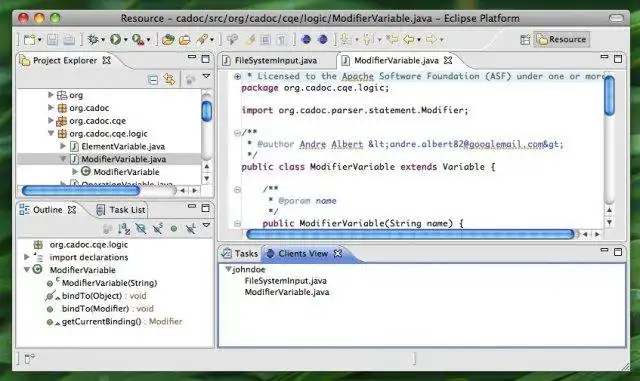This screenshot has width=640, height=381.
Task: Toggle Hide Static Members in Outline
Action: pos(158,229)
